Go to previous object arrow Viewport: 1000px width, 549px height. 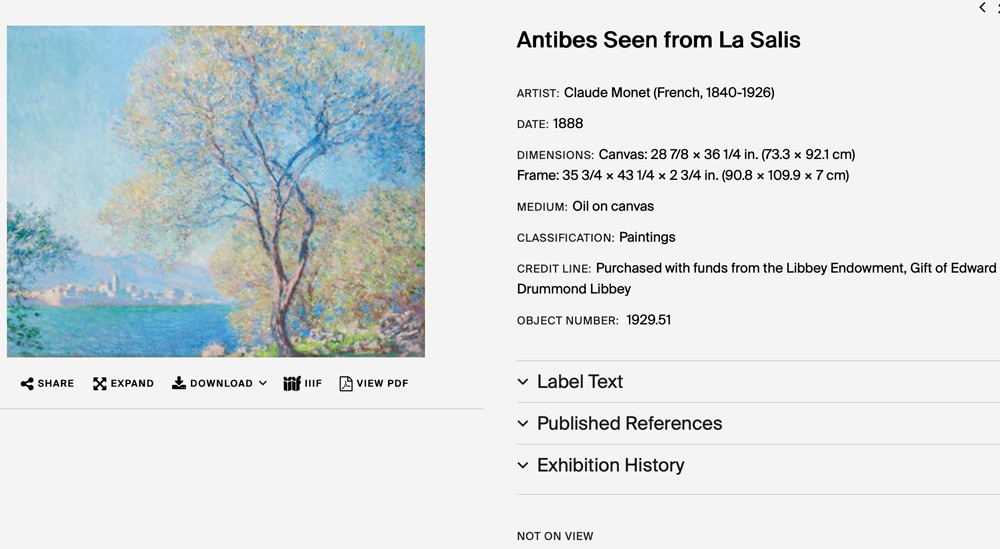tap(982, 8)
